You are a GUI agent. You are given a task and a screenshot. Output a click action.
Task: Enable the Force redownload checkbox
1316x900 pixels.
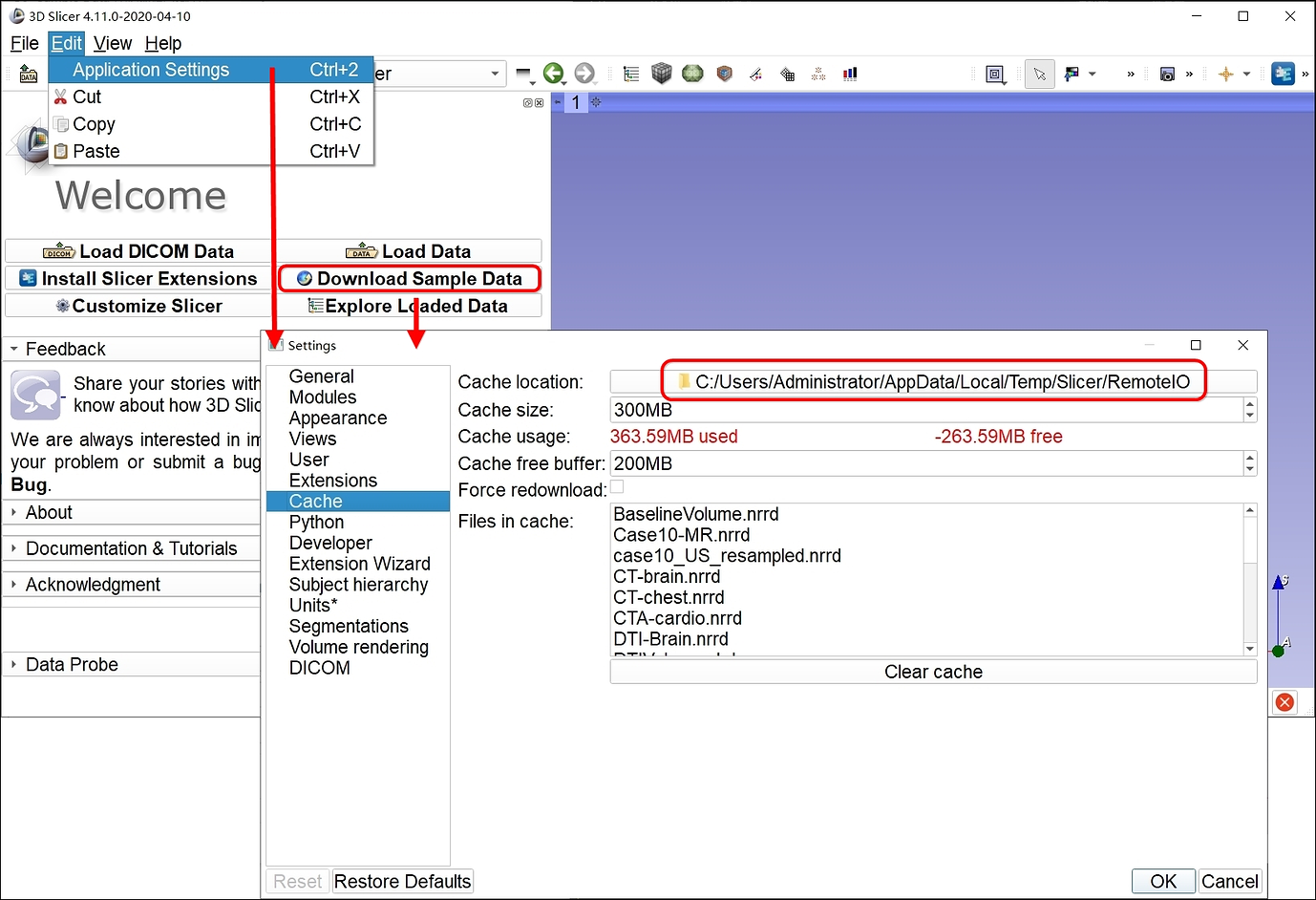click(617, 487)
